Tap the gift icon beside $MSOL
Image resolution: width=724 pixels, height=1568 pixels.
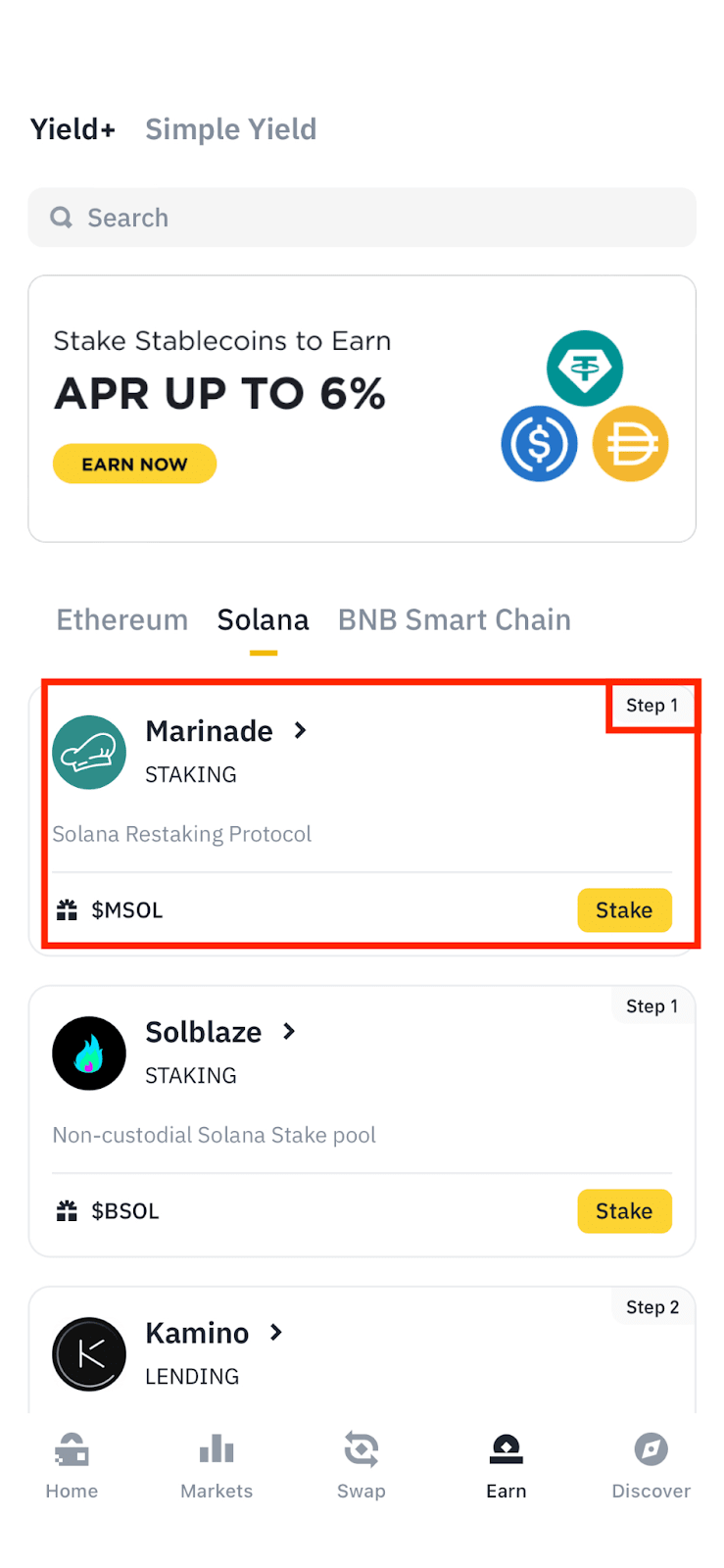pos(67,910)
